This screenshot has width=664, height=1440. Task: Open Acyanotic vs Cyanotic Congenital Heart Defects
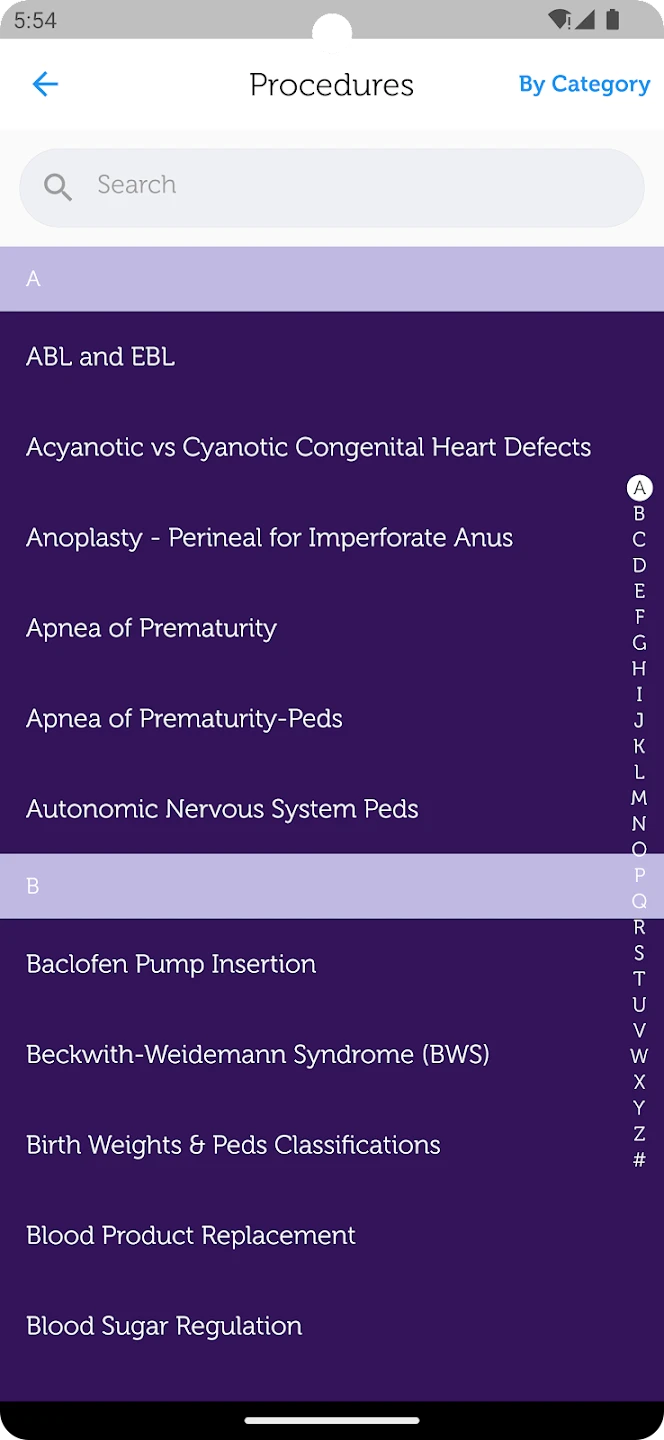point(308,447)
